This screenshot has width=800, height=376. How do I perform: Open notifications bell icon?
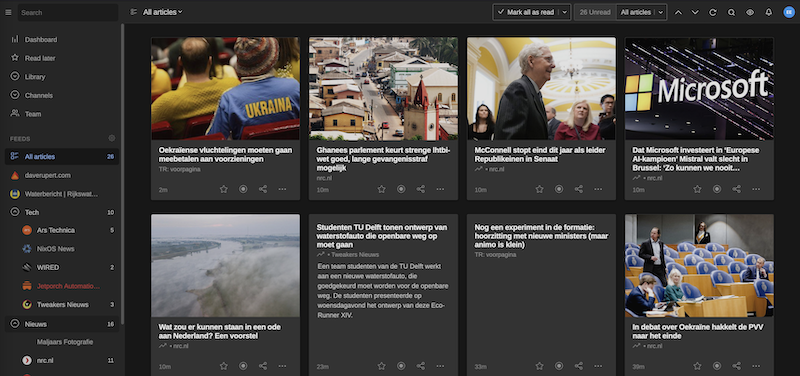[768, 12]
